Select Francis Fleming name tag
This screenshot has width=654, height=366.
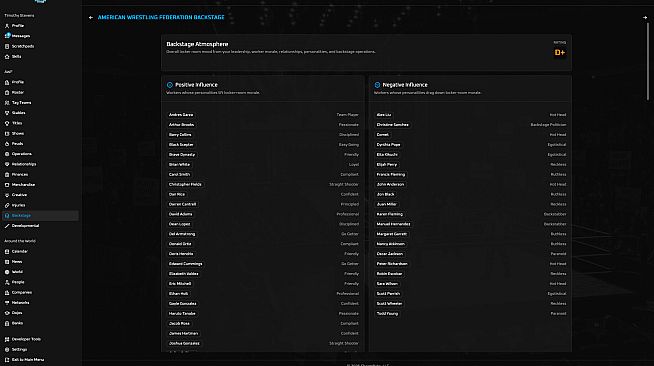click(391, 174)
